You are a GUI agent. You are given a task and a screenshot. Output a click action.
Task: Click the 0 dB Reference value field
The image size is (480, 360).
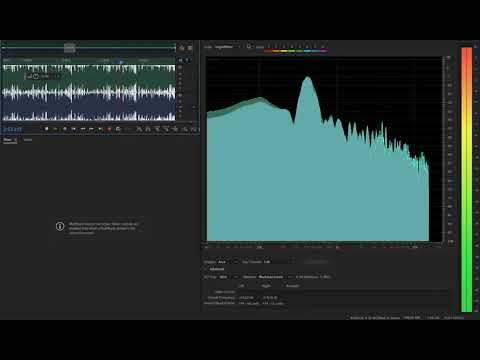tap(325, 277)
